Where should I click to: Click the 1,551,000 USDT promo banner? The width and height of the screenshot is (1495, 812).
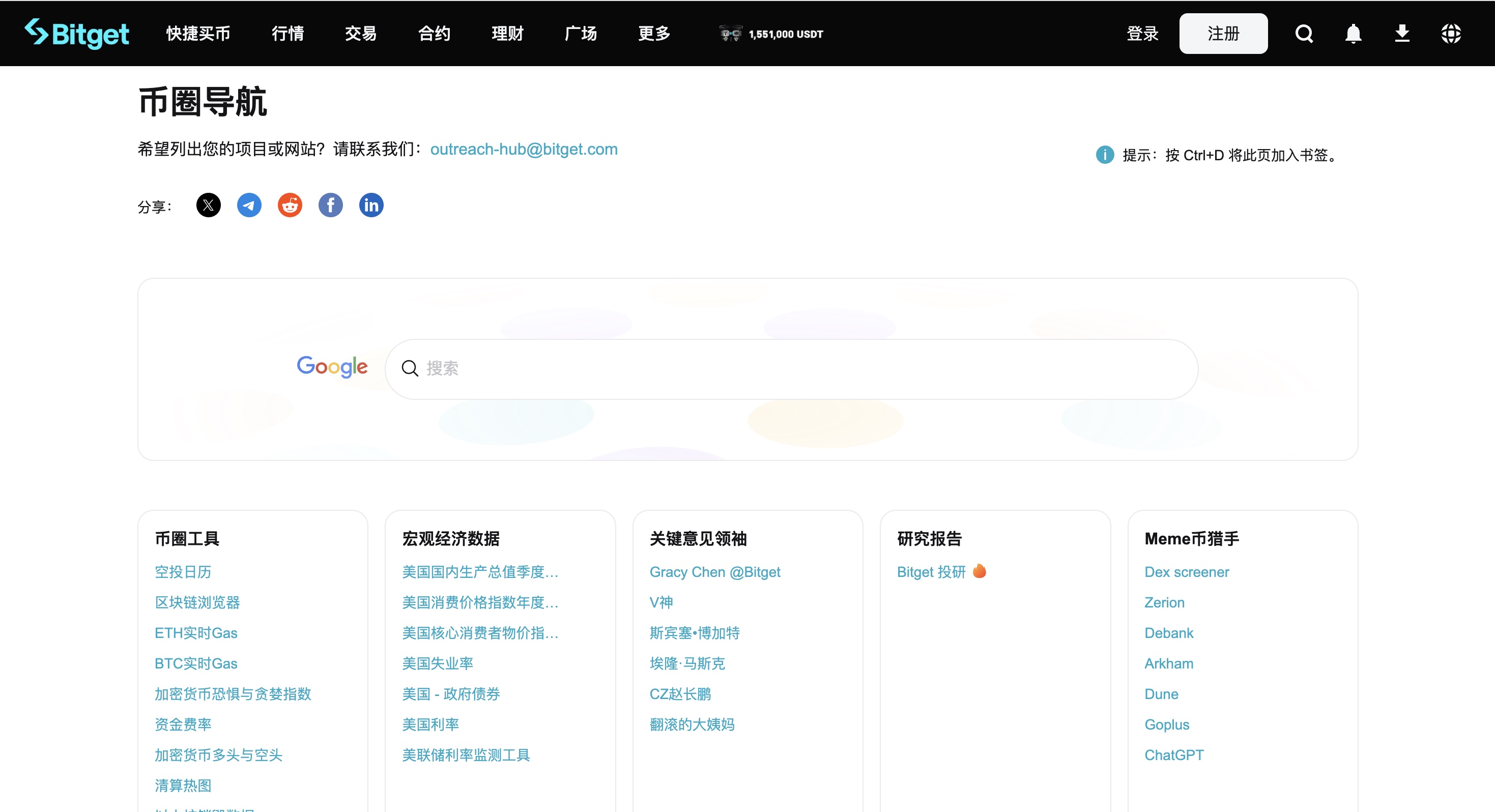[x=771, y=34]
